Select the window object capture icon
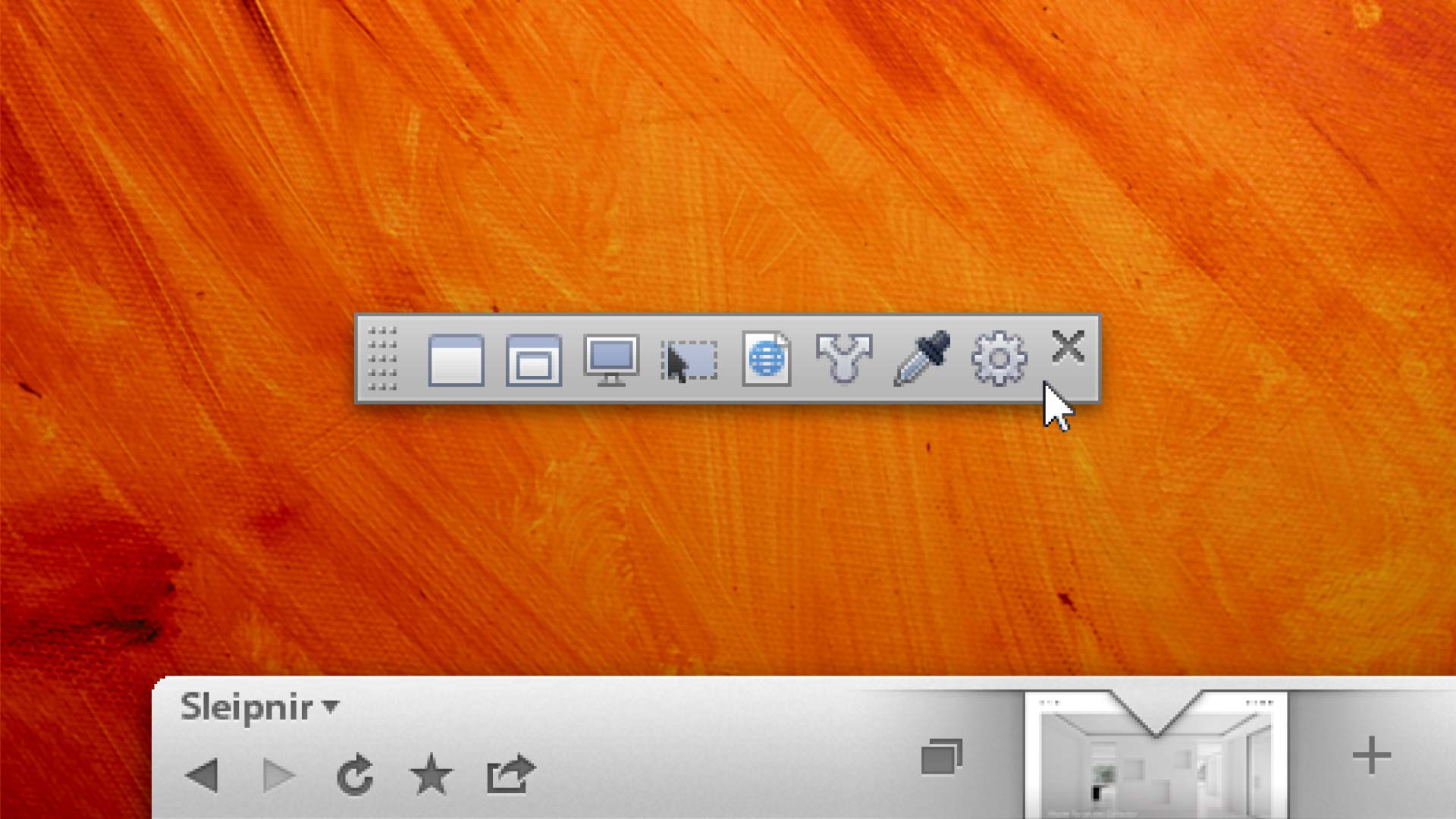The image size is (1456, 819). pos(534,359)
